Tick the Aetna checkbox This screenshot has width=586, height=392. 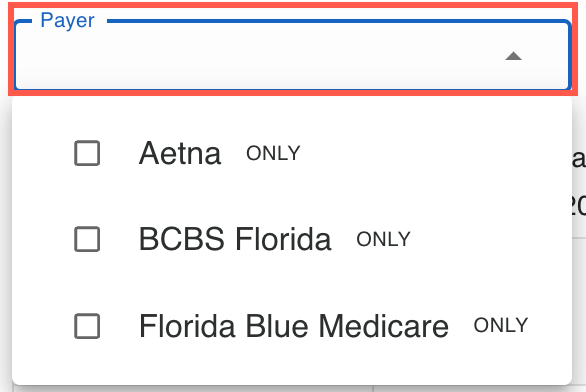coord(87,153)
